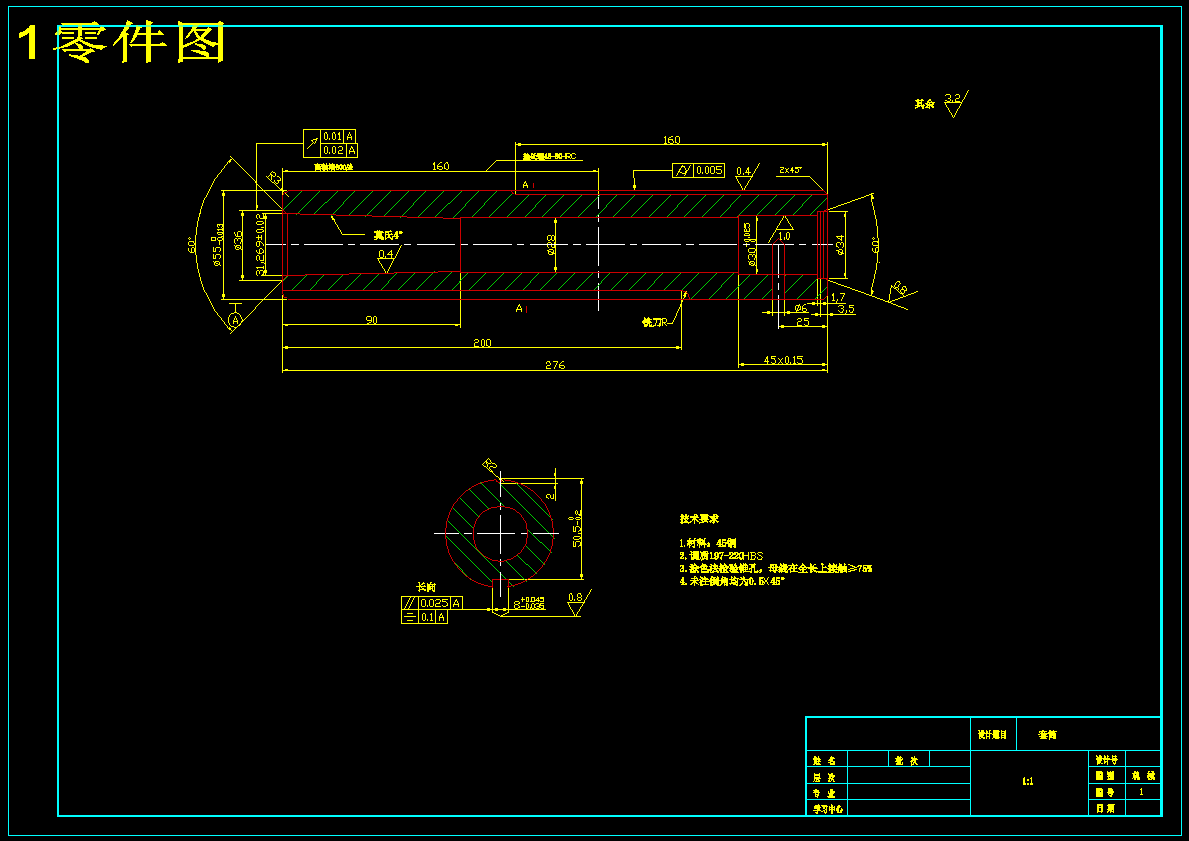Select the 0.8 roughness symbol near keyway

pos(578,602)
